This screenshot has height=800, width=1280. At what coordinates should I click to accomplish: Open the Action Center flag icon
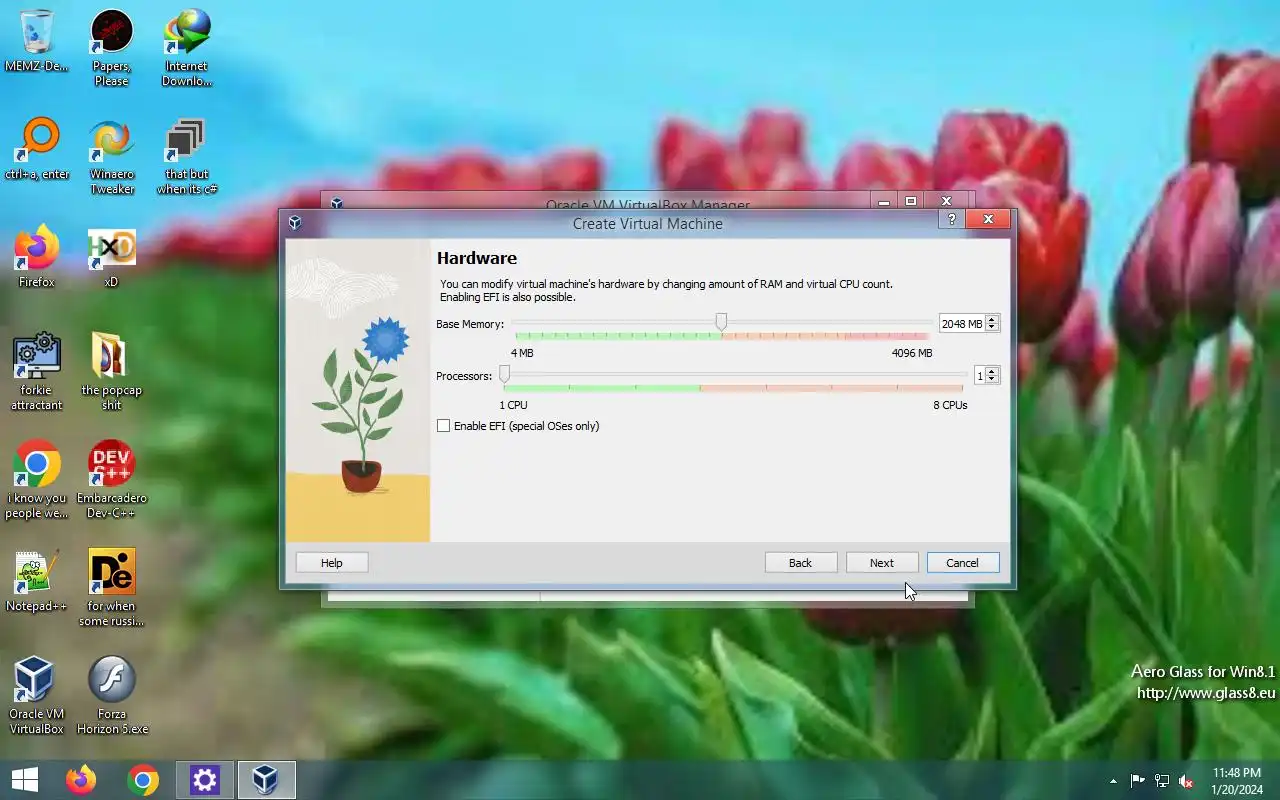pos(1137,781)
